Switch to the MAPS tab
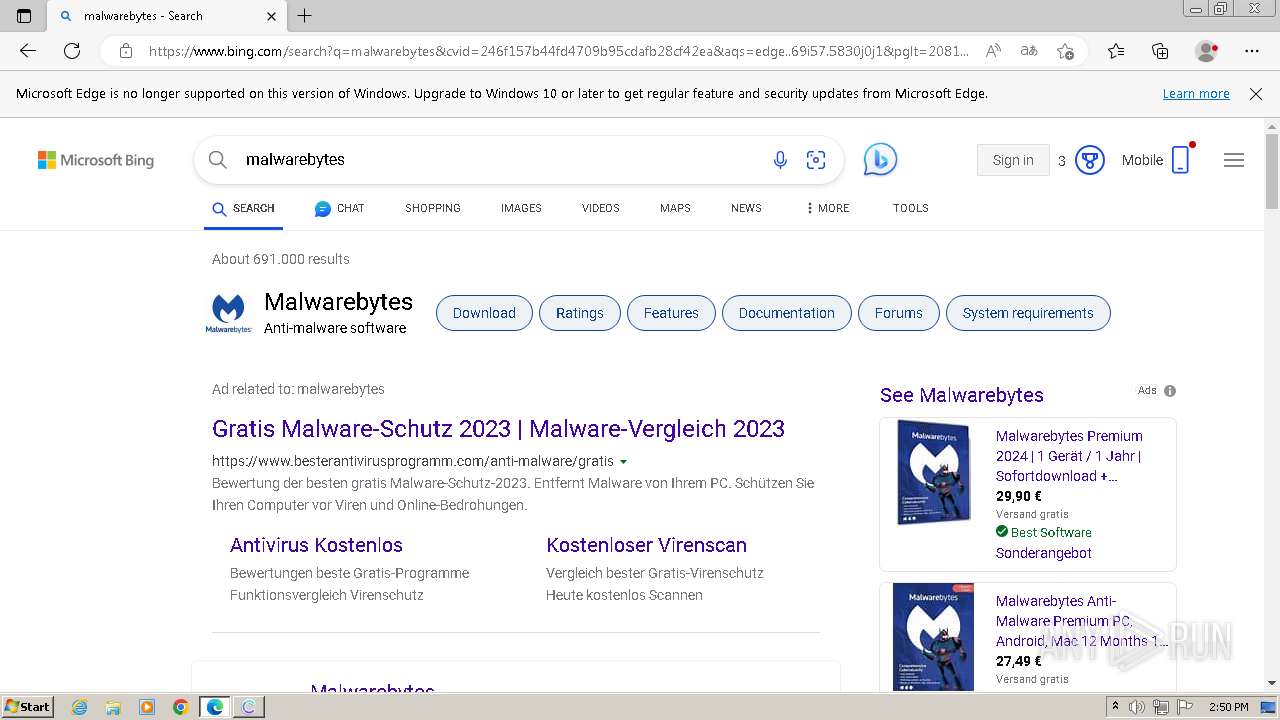 [x=675, y=208]
